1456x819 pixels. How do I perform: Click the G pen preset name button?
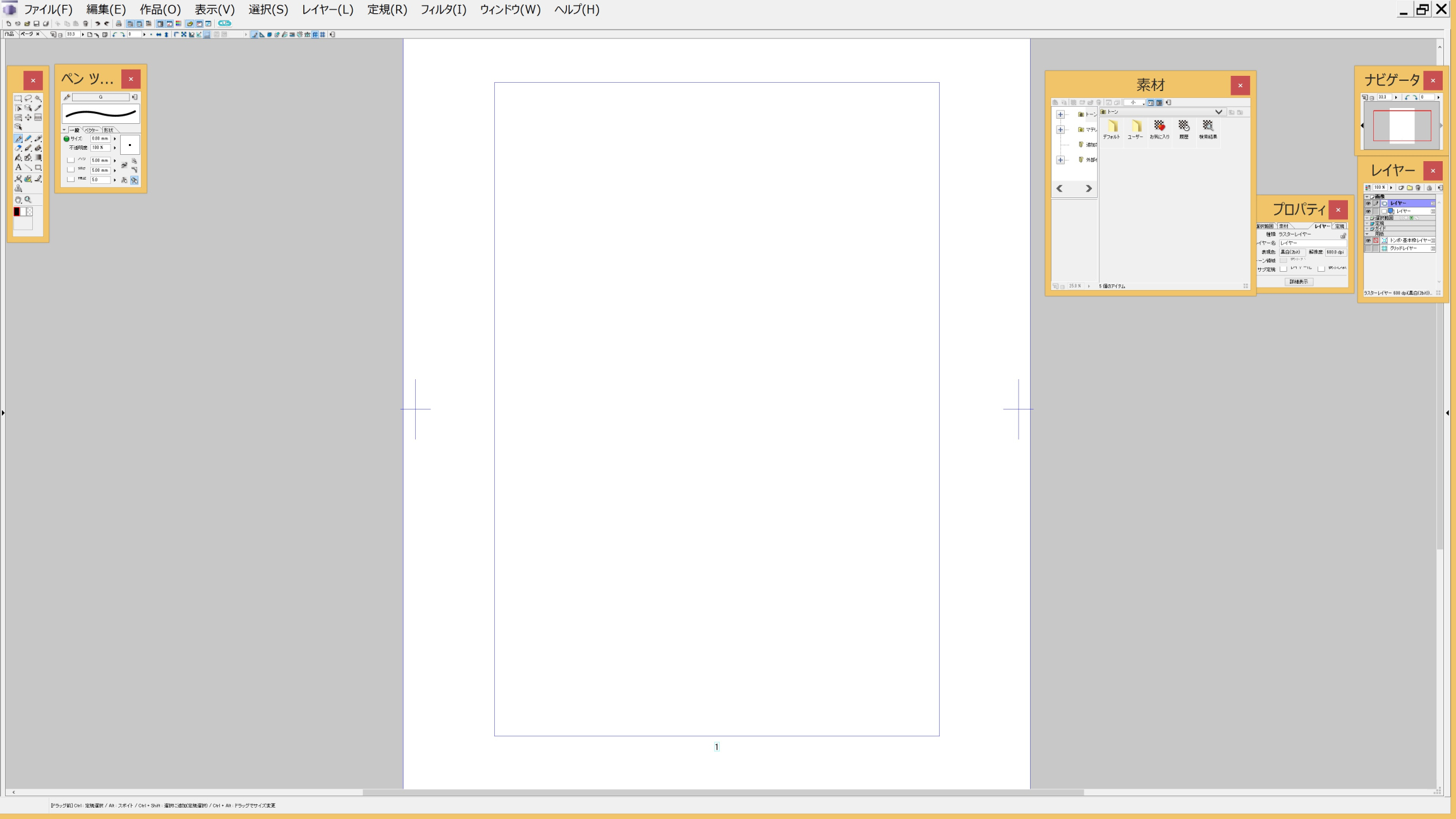(x=100, y=97)
